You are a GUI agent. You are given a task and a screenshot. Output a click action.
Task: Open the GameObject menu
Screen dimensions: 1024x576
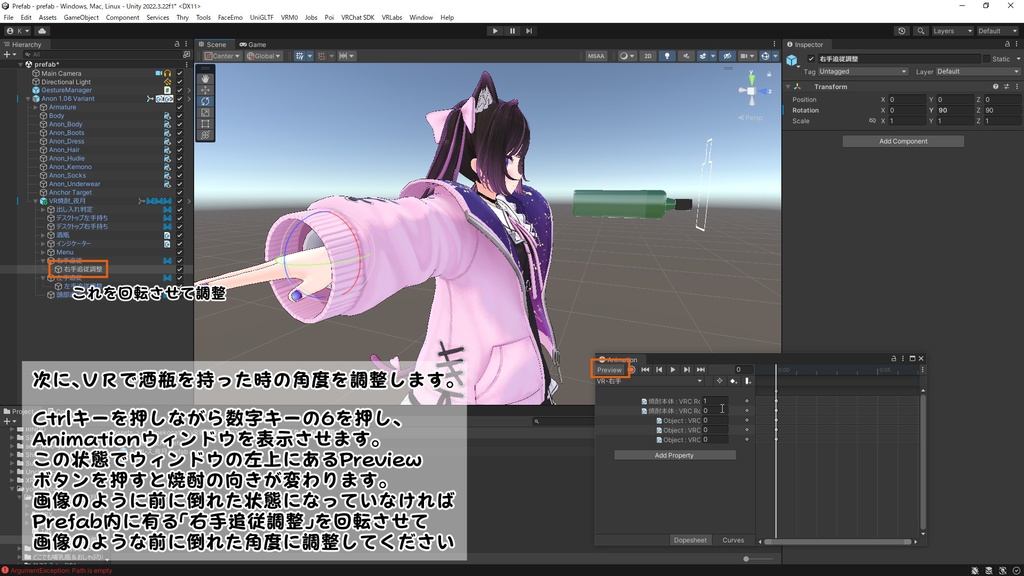point(81,18)
